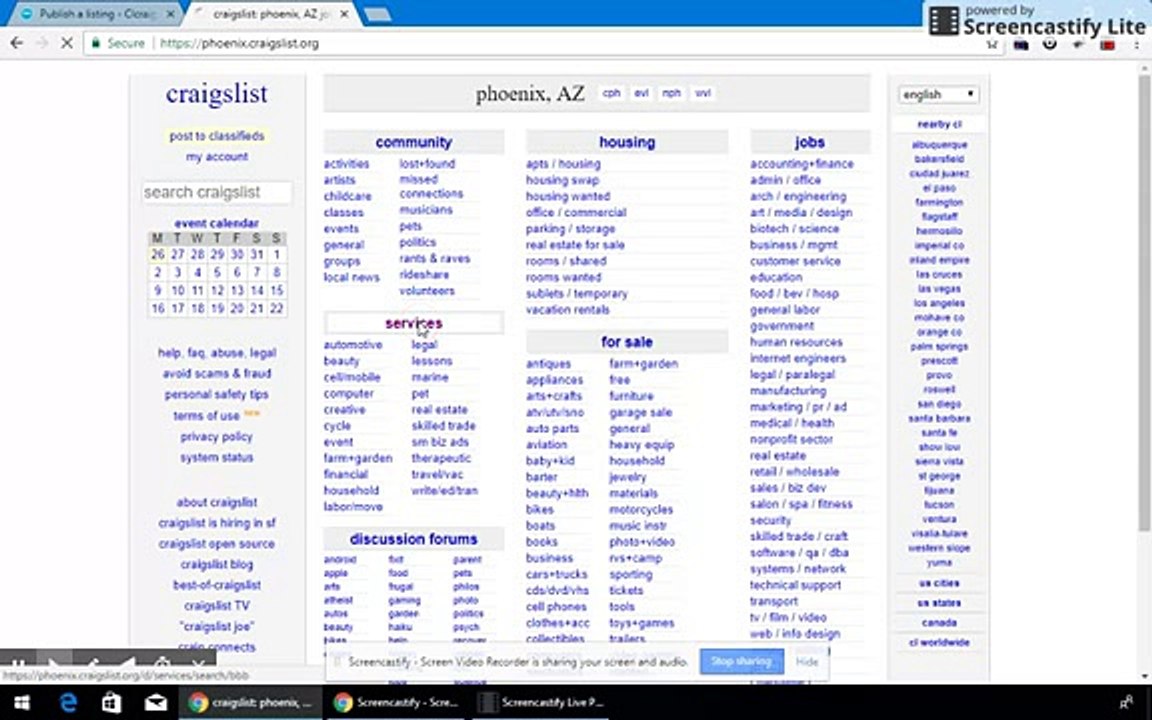Screen dimensions: 1152x720
Task: Open accounting+finance jobs
Action: point(802,164)
